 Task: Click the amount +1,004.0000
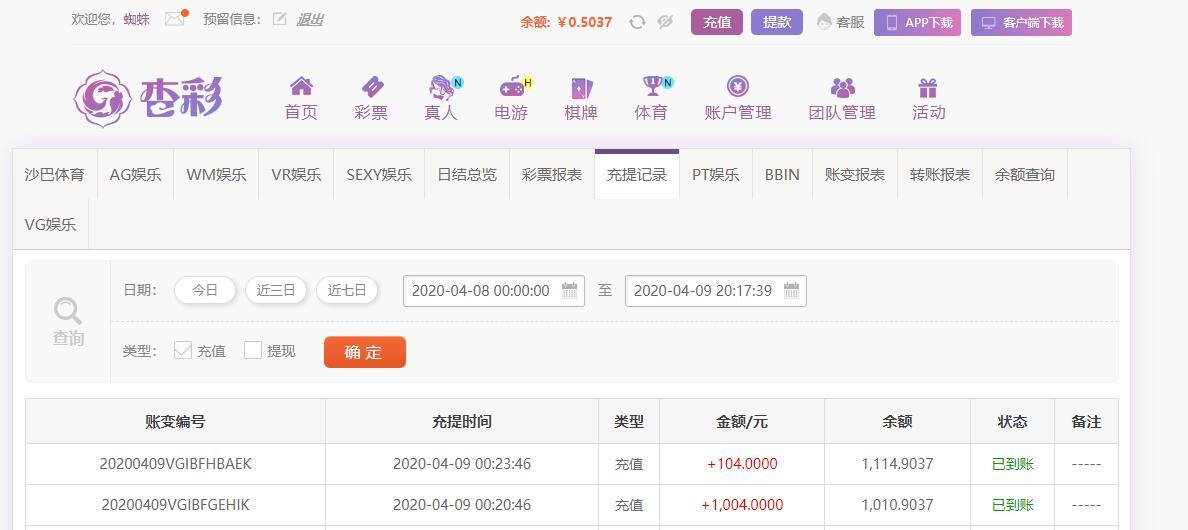point(742,504)
